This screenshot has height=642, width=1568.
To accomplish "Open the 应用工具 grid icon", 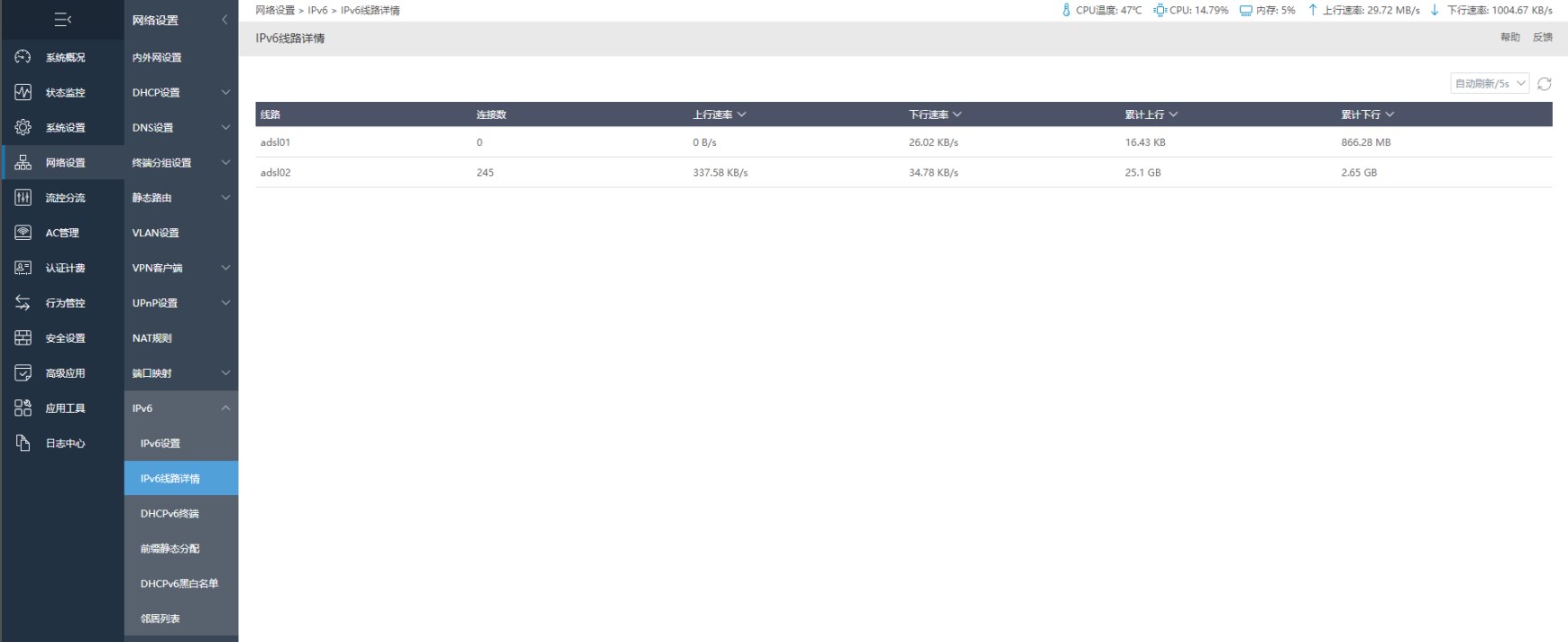I will tap(23, 408).
